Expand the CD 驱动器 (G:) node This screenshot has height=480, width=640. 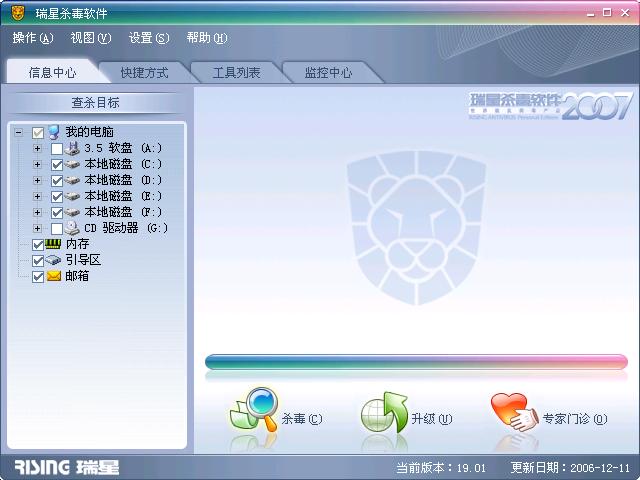(x=37, y=228)
